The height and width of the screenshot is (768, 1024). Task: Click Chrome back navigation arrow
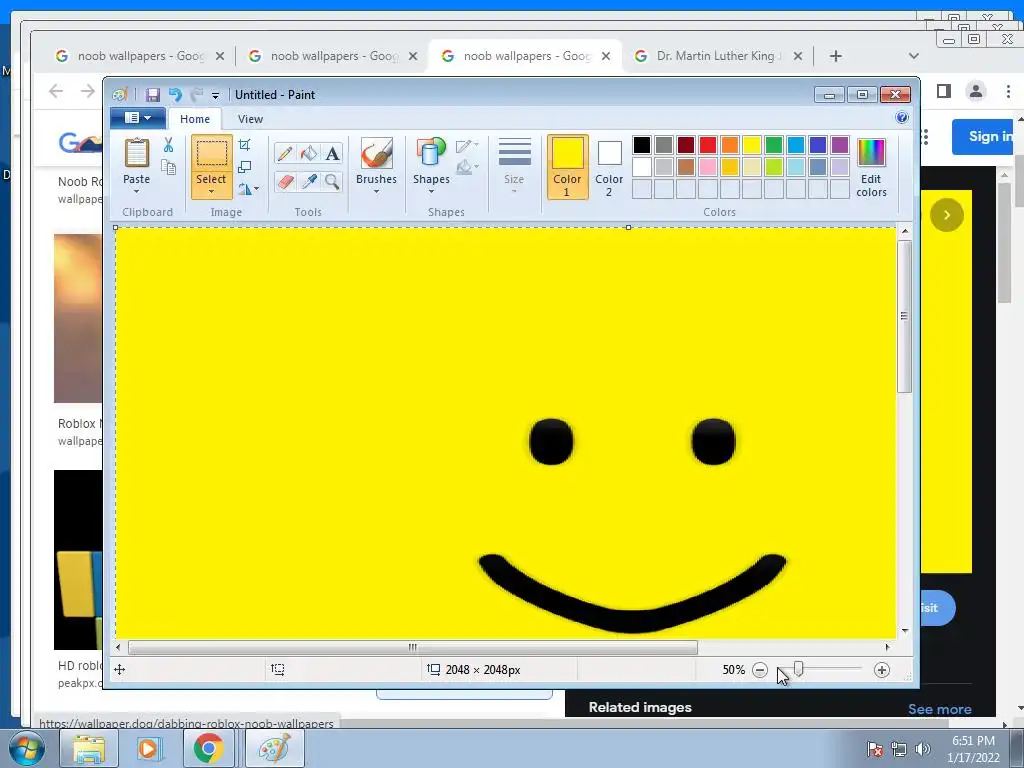click(56, 91)
